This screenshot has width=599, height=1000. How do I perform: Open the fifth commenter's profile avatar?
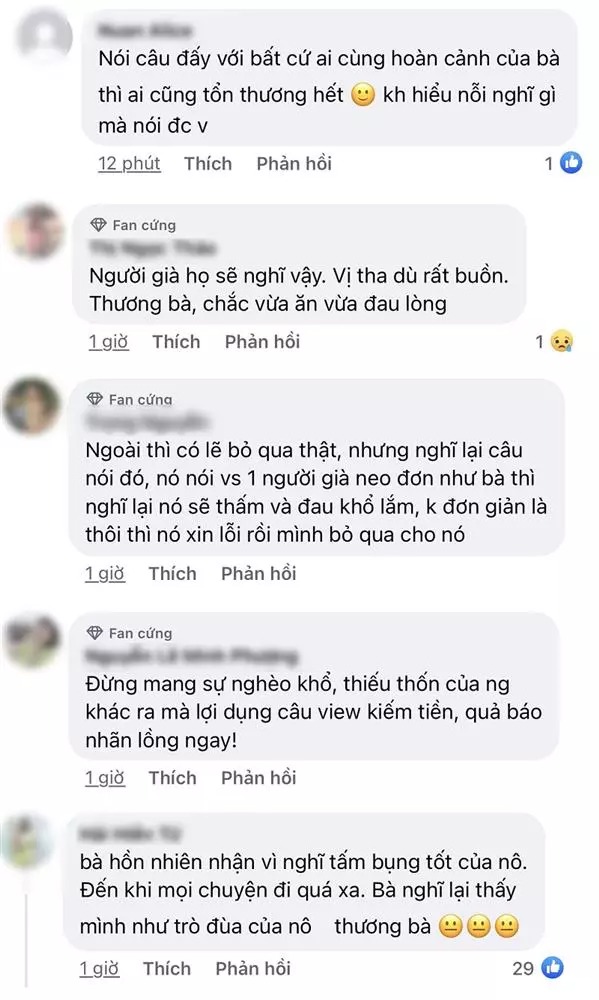[28, 841]
